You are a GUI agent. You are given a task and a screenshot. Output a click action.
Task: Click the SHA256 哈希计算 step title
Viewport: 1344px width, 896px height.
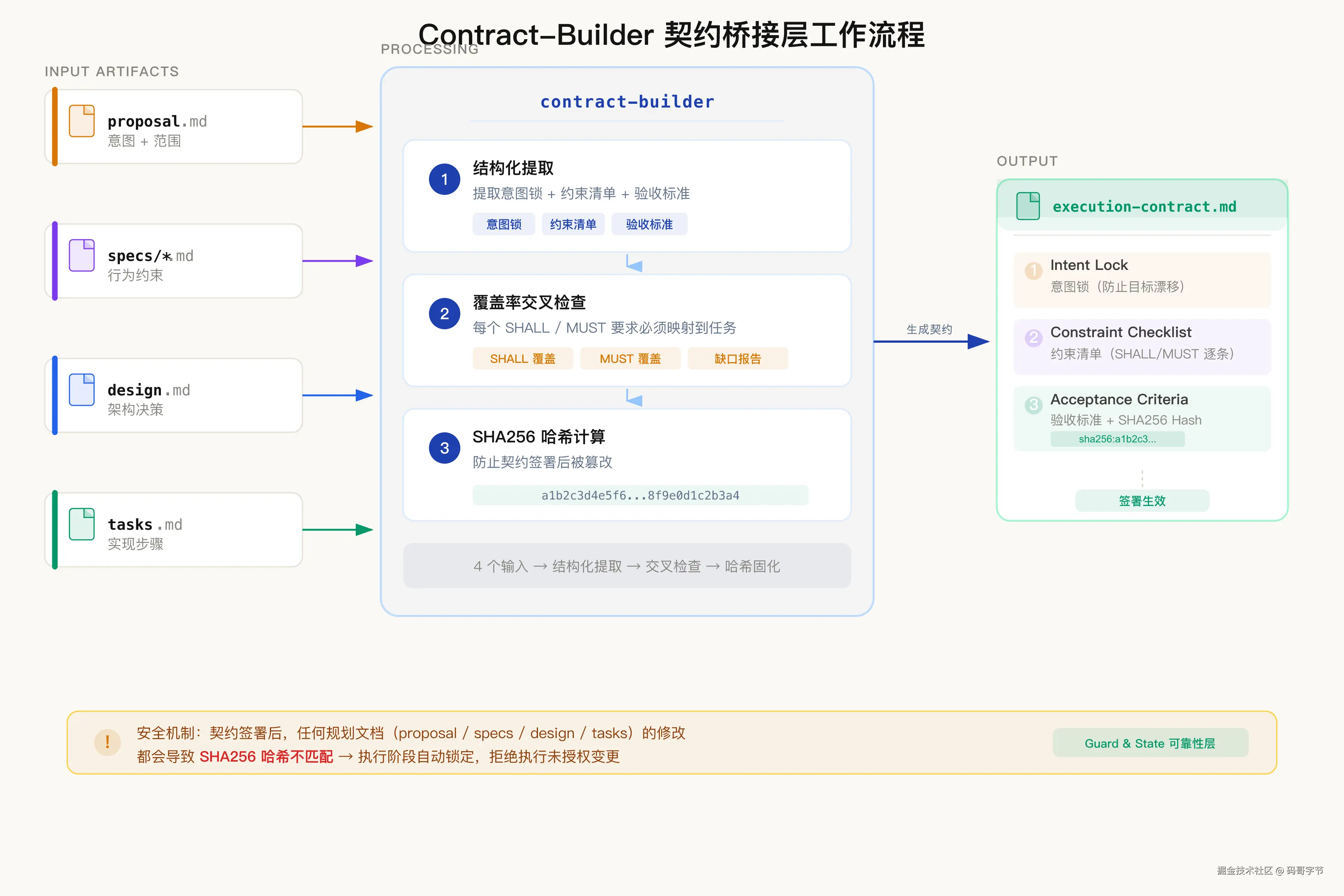click(538, 436)
